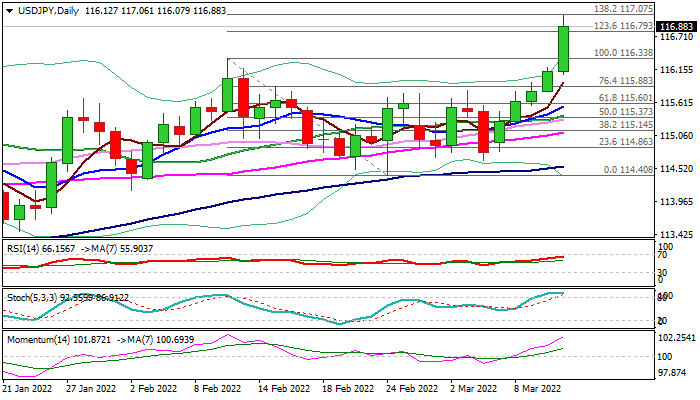Select the 21 Jan 2022 date marker
Viewport: 700px width, 400px height.
click(27, 388)
